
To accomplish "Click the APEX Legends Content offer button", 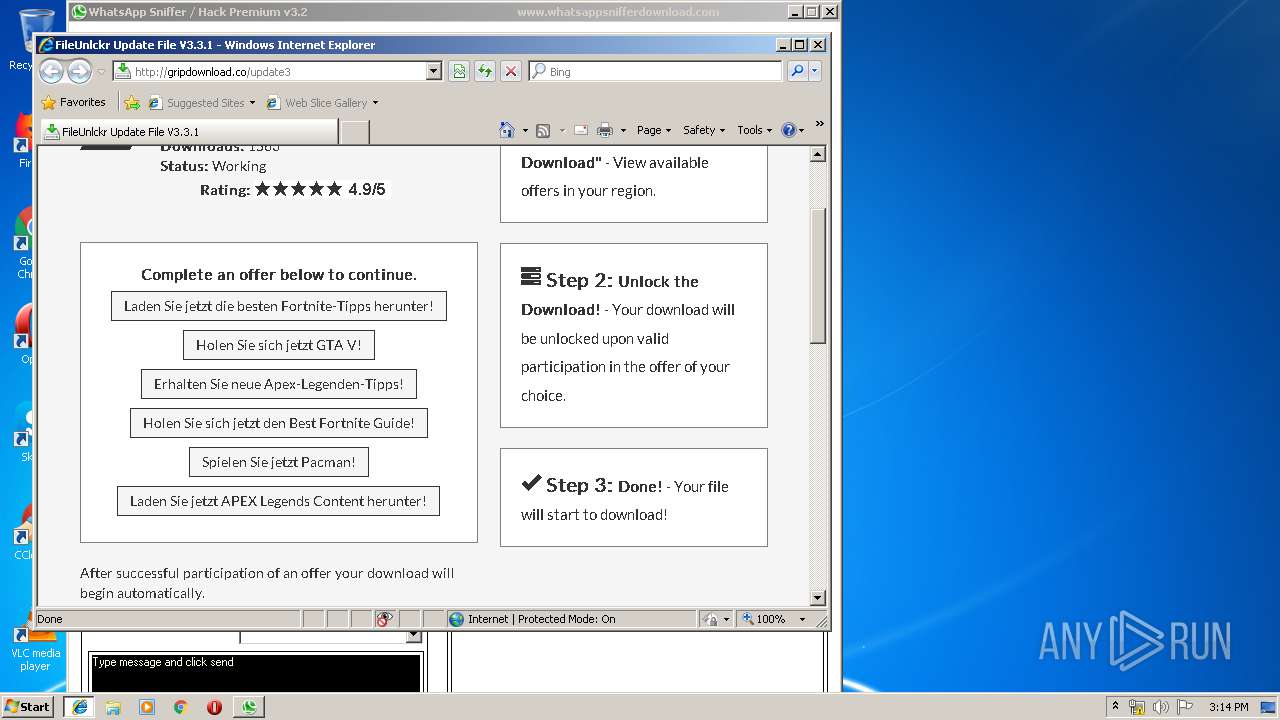I will [278, 501].
